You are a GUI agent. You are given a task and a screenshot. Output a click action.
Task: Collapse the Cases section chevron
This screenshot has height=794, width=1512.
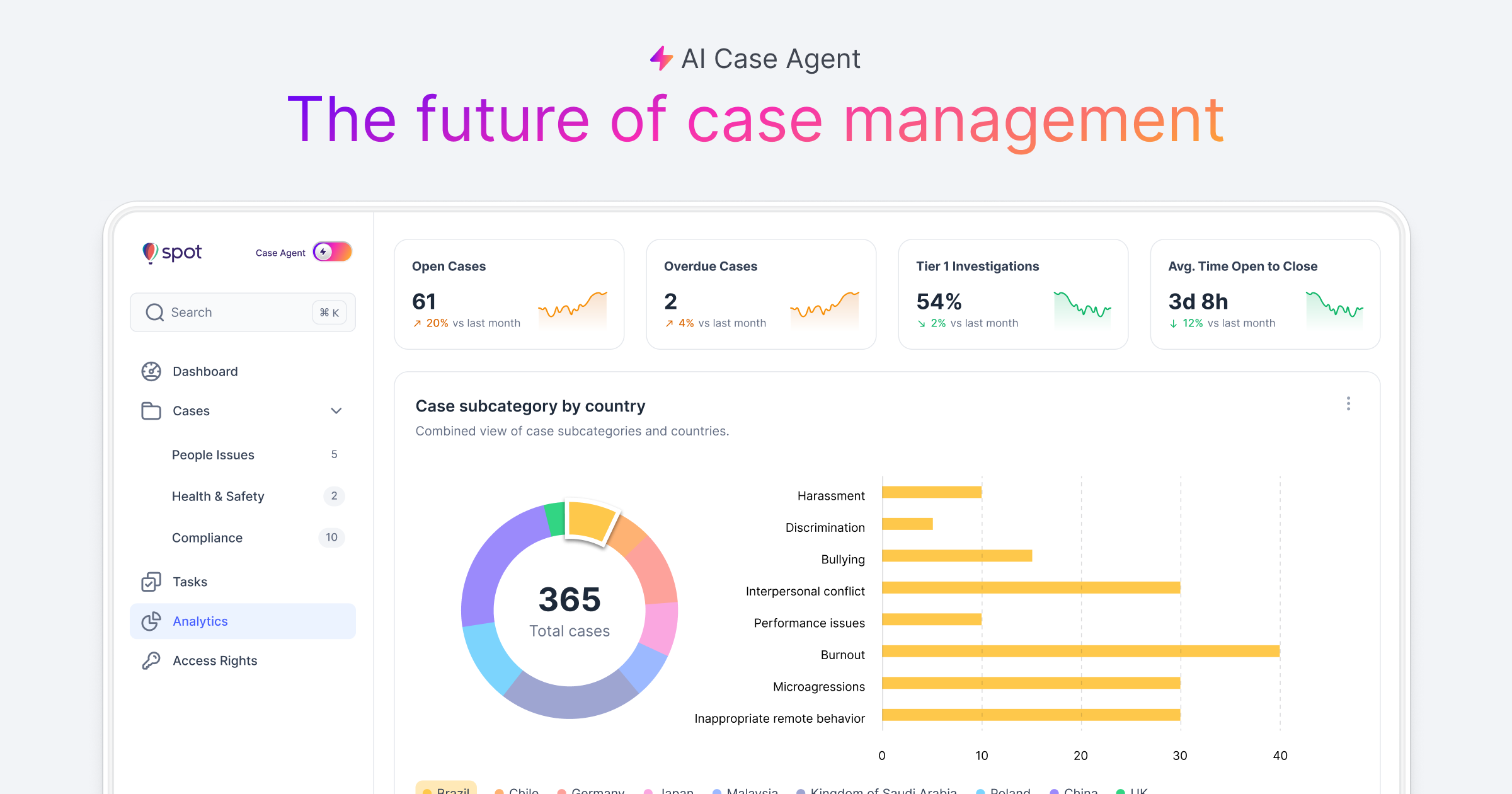coord(337,411)
